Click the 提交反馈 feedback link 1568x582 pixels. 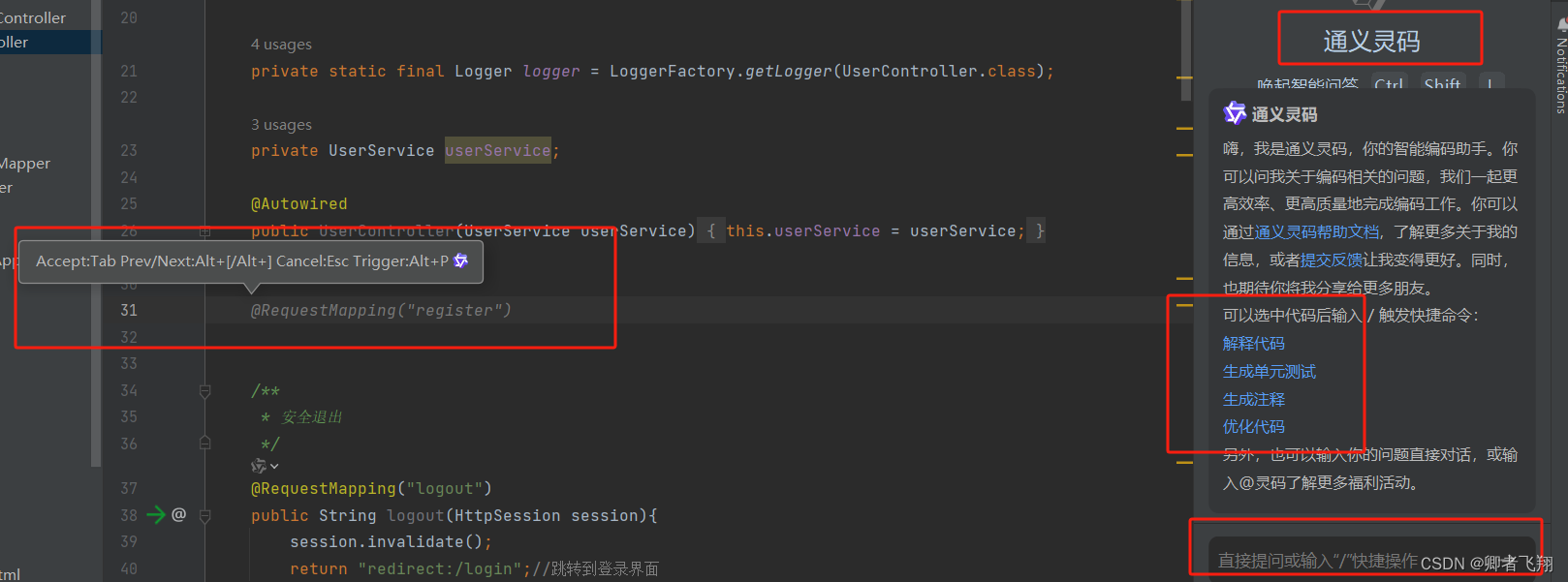1332,260
